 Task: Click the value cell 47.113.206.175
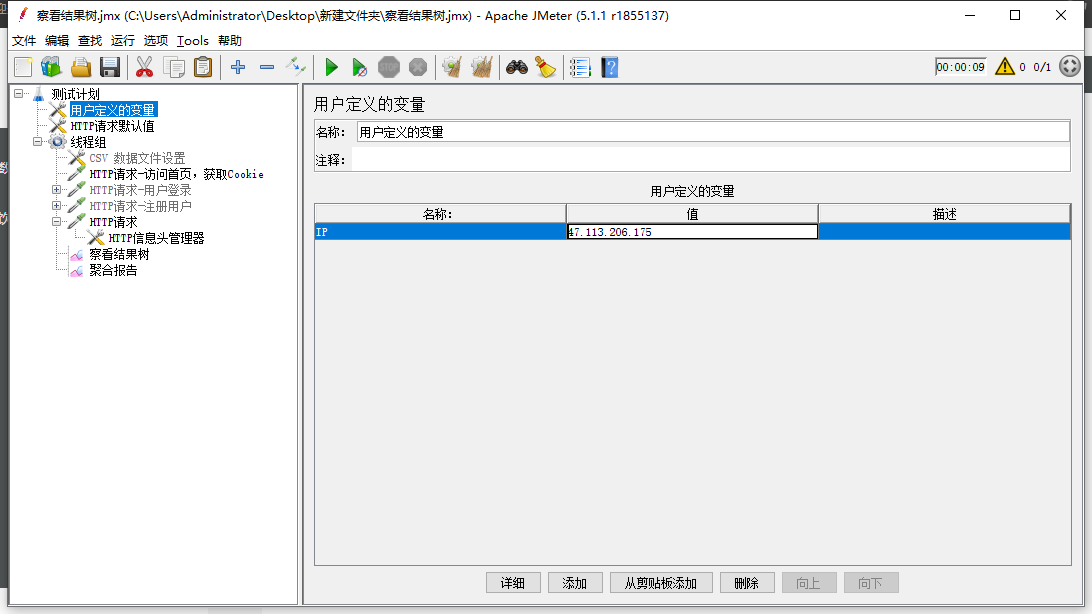coord(692,232)
